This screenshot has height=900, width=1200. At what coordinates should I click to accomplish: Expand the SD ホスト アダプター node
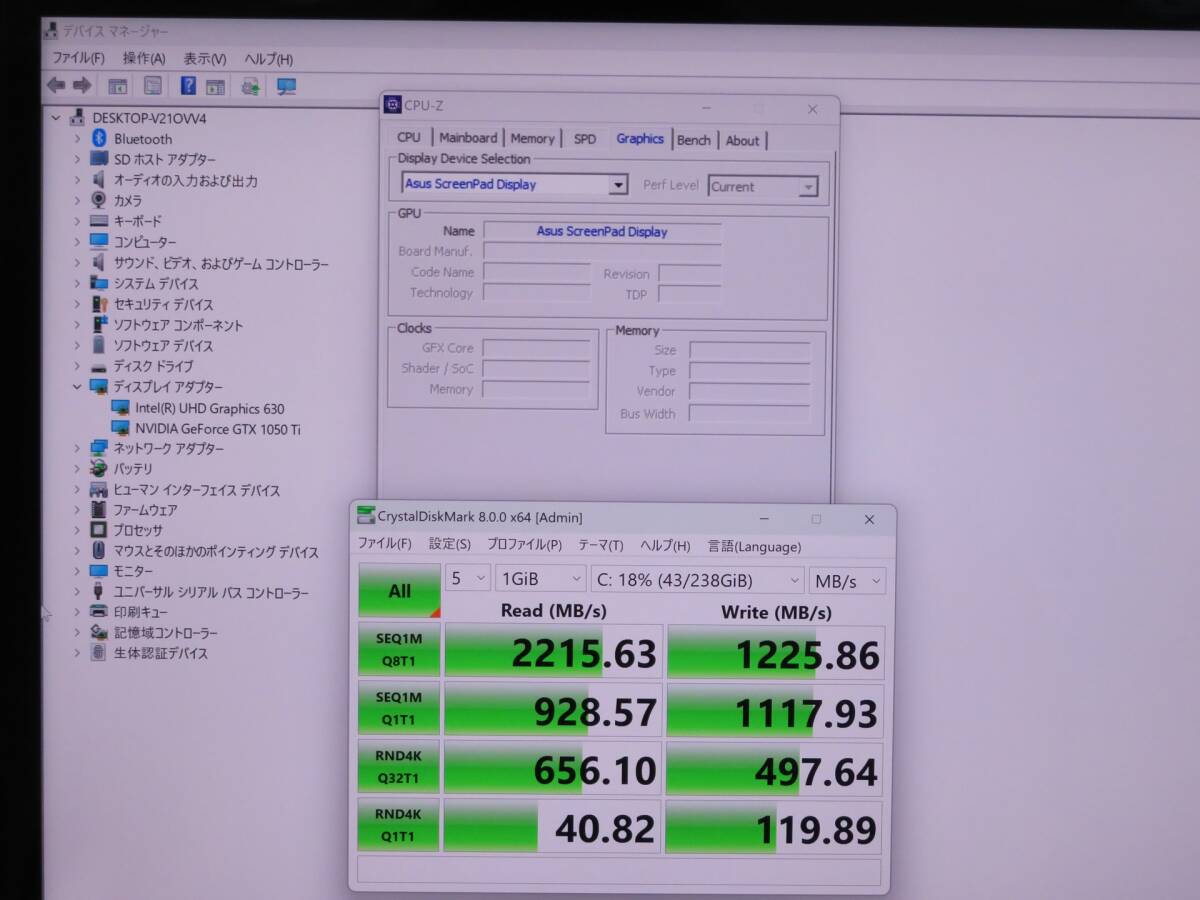77,159
